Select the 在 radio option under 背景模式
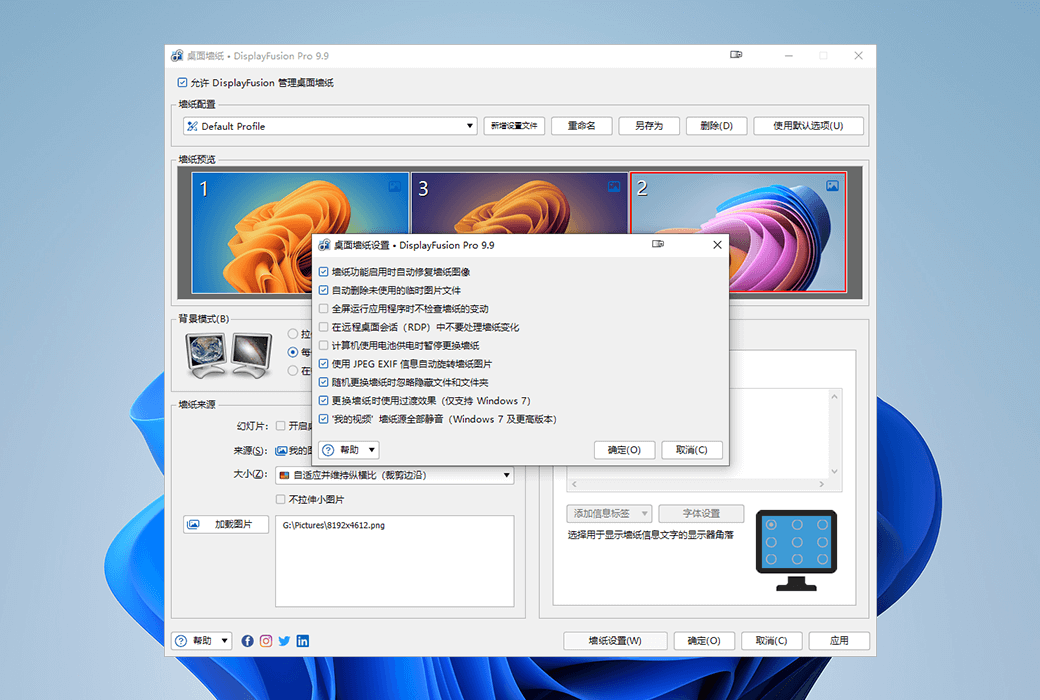 pos(292,371)
